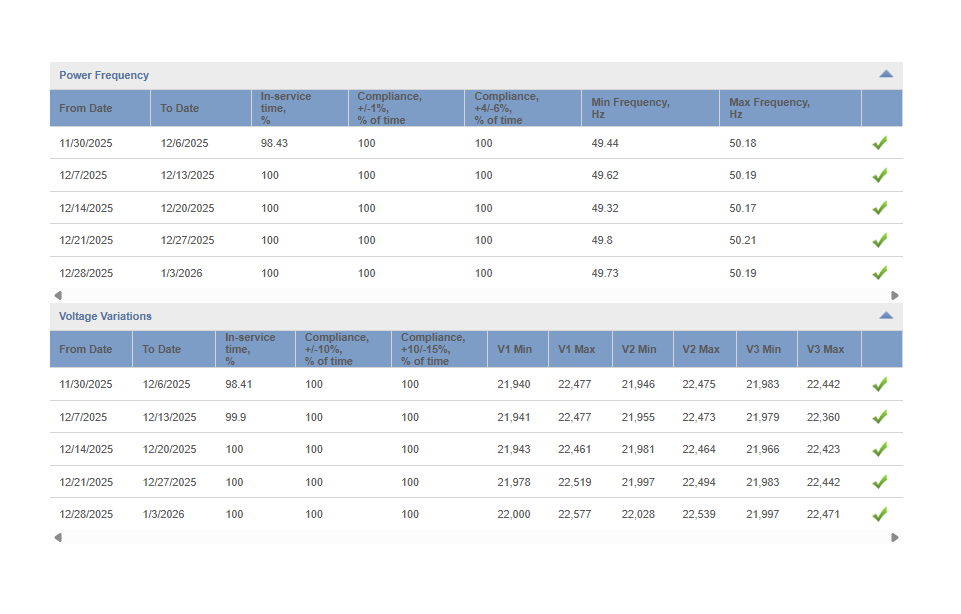Collapse the Voltage Variations section
Screen dimensions: 961x614
[x=886, y=316]
